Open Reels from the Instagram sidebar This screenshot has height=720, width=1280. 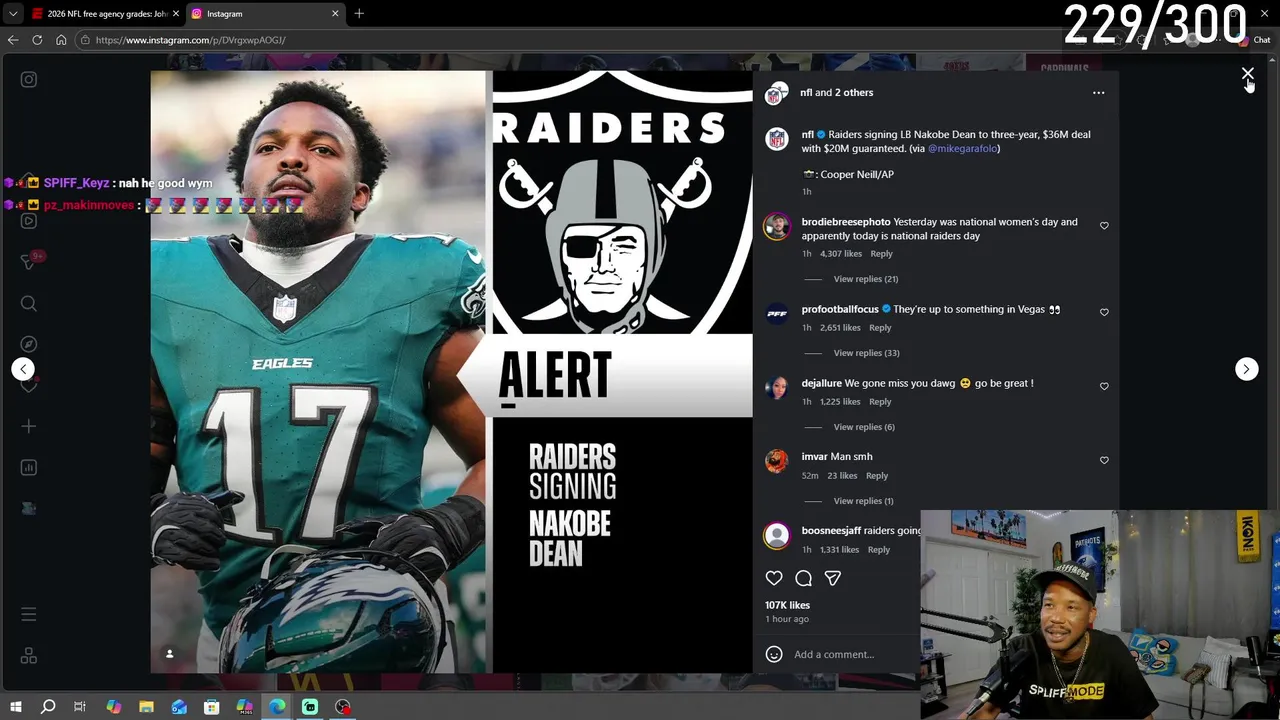click(x=29, y=221)
